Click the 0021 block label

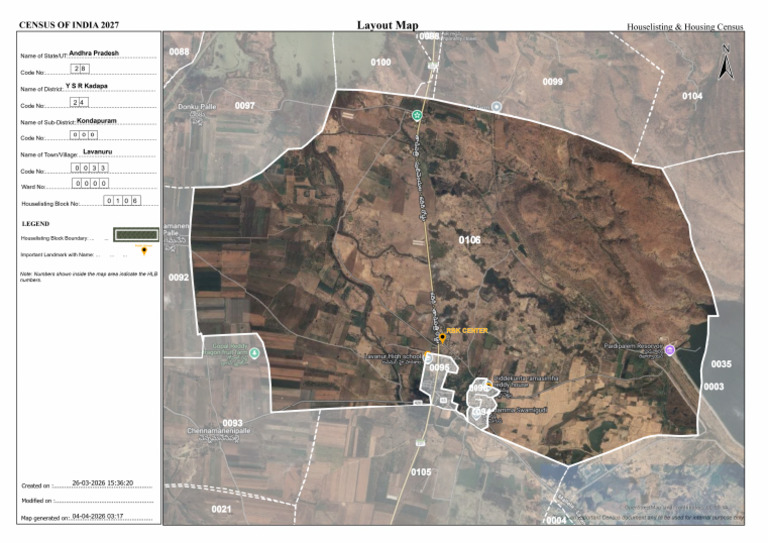(221, 509)
